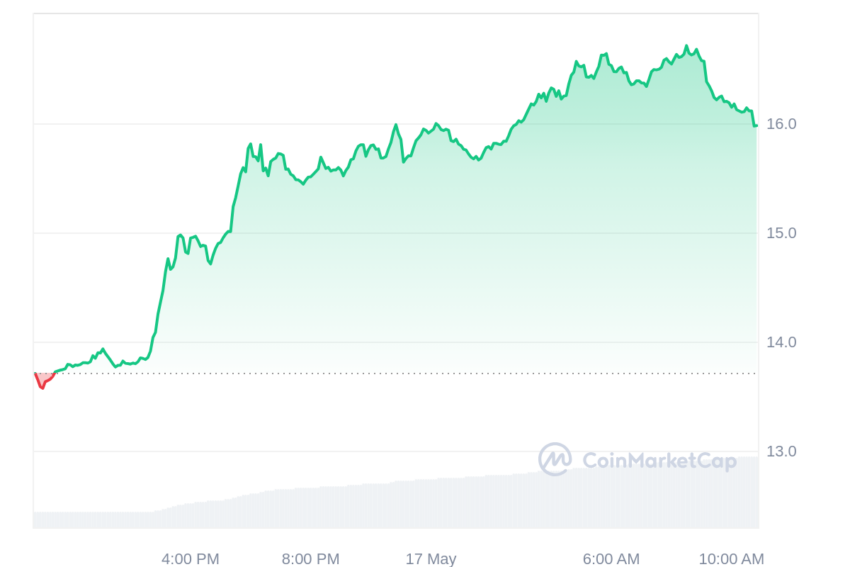The height and width of the screenshot is (567, 850).
Task: Click the CoinMarketCap logo icon watermark
Action: click(x=555, y=459)
